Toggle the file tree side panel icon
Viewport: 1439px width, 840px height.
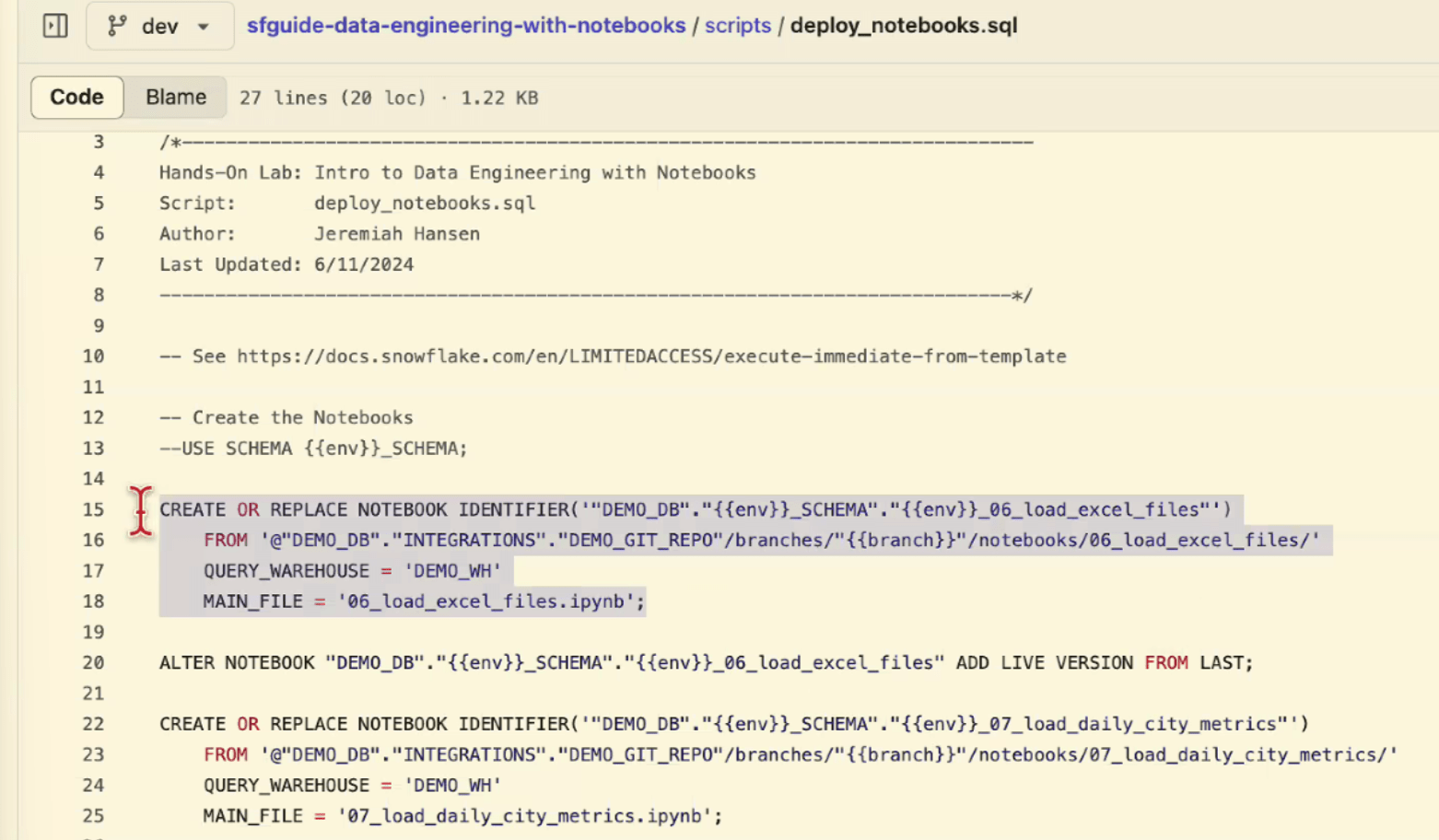click(x=55, y=26)
